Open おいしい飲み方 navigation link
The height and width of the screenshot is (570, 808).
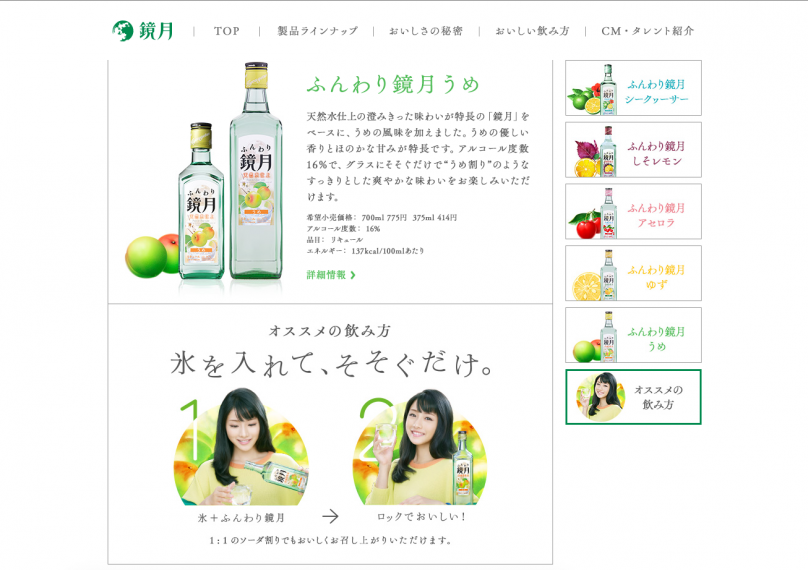pyautogui.click(x=532, y=31)
